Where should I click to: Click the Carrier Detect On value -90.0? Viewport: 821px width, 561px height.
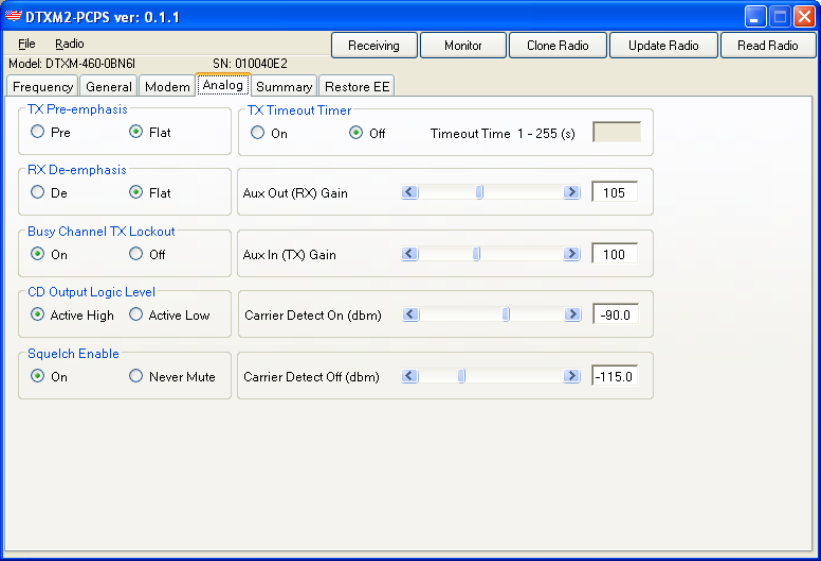[615, 314]
